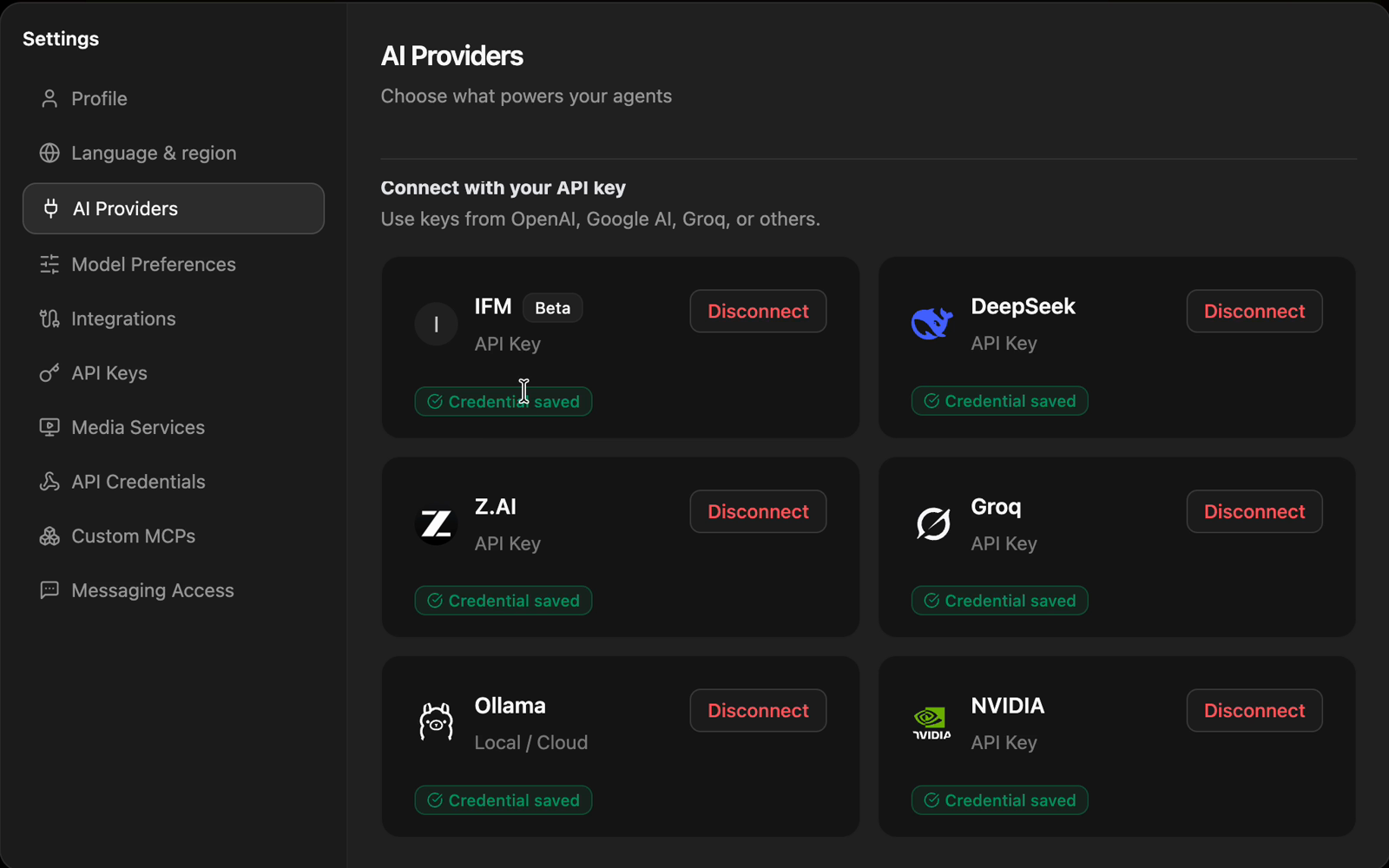The width and height of the screenshot is (1389, 868).
Task: Click DeepSeek's Credential saved badge
Action: click(x=999, y=401)
